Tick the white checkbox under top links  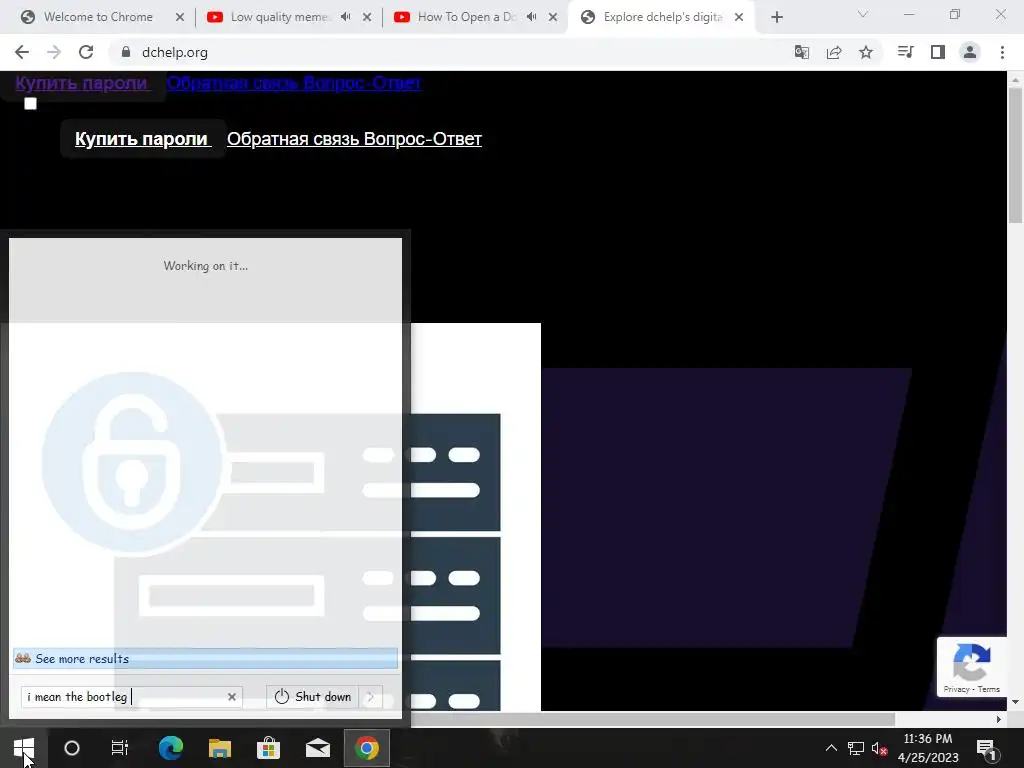30,103
